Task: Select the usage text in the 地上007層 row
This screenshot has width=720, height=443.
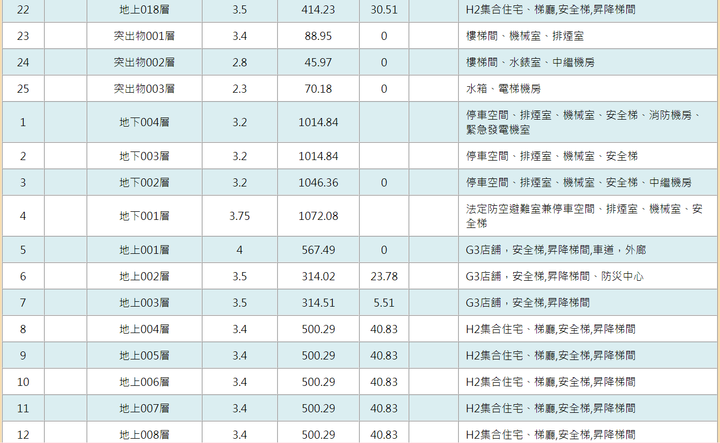Action: click(551, 409)
